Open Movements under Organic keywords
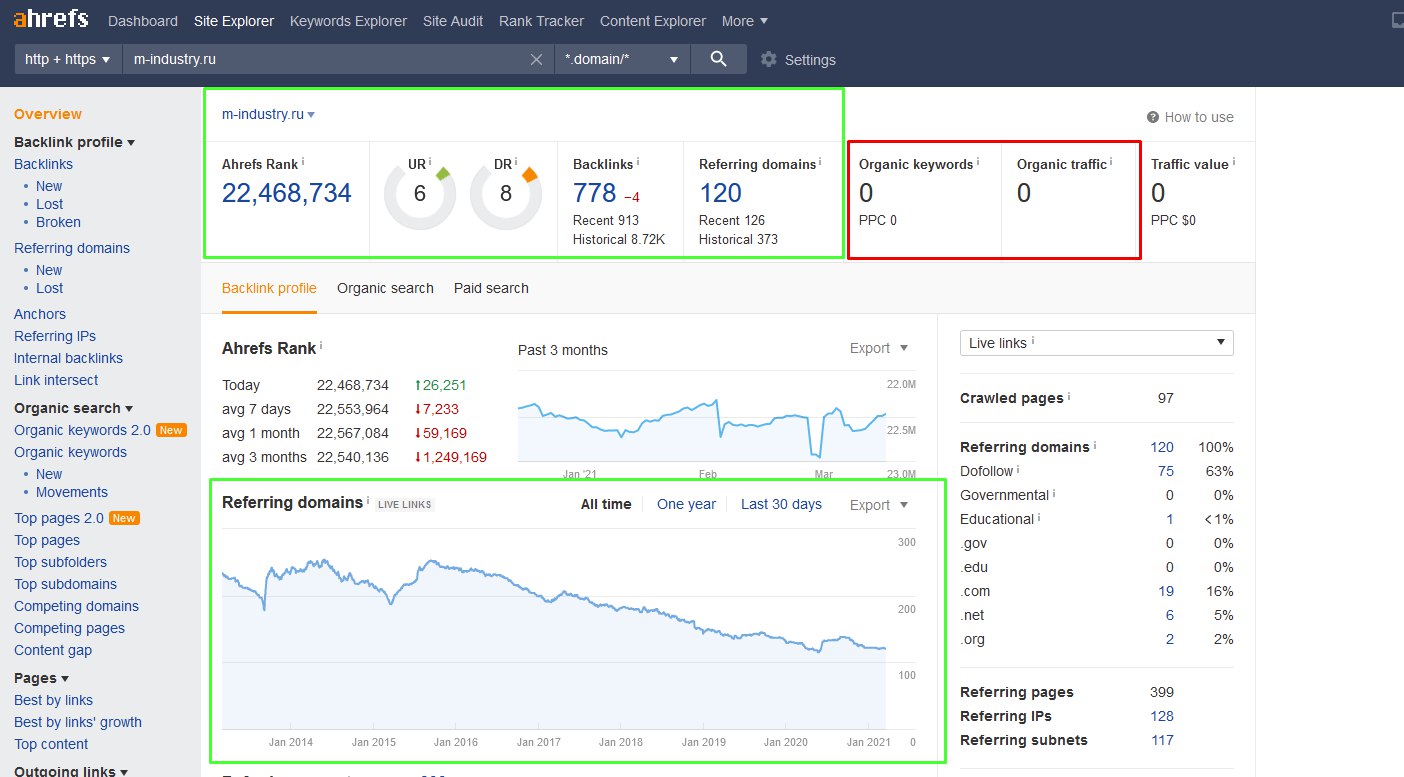 click(x=72, y=492)
